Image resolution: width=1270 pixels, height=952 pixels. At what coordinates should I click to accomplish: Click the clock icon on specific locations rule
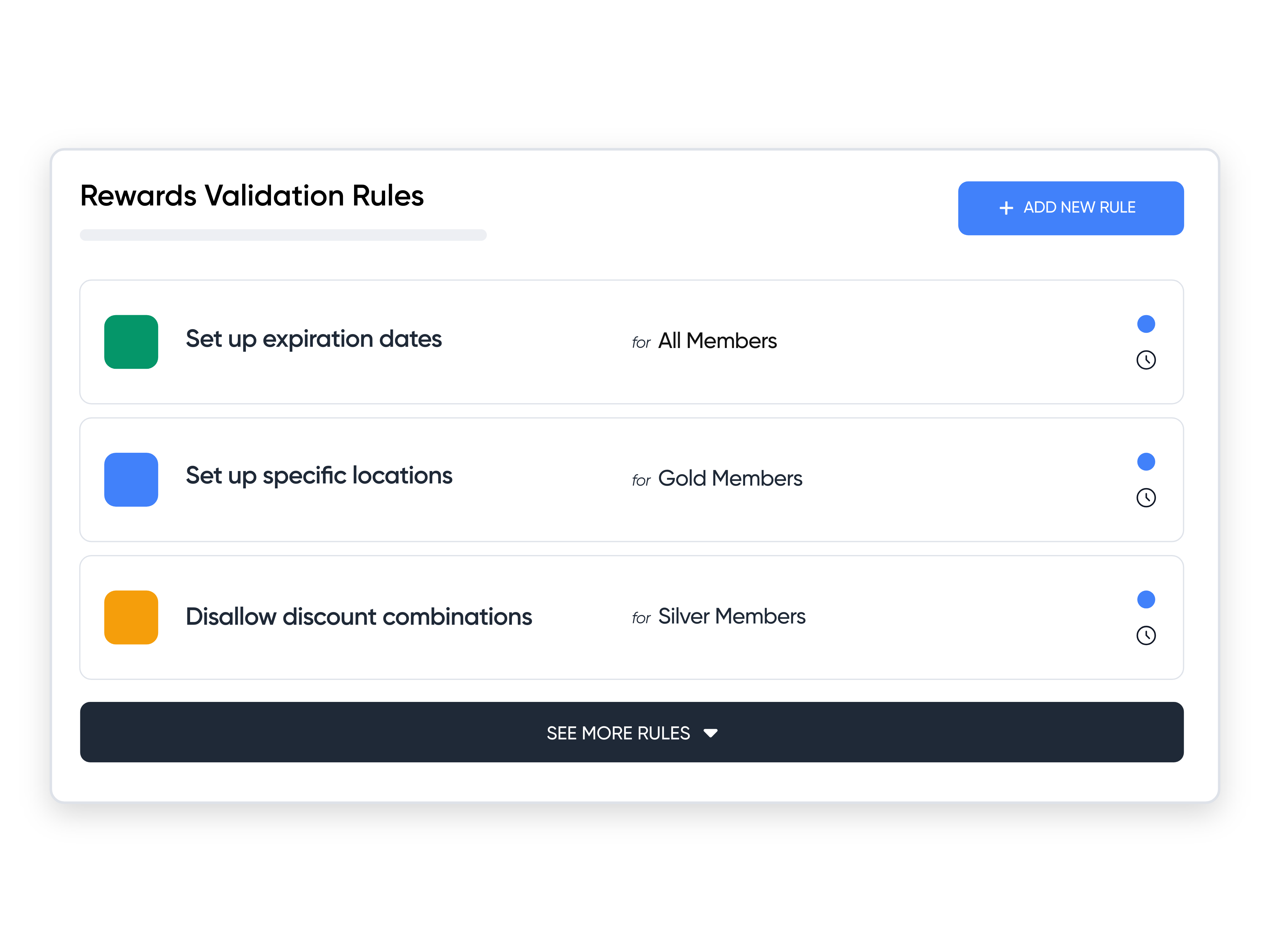tap(1146, 498)
